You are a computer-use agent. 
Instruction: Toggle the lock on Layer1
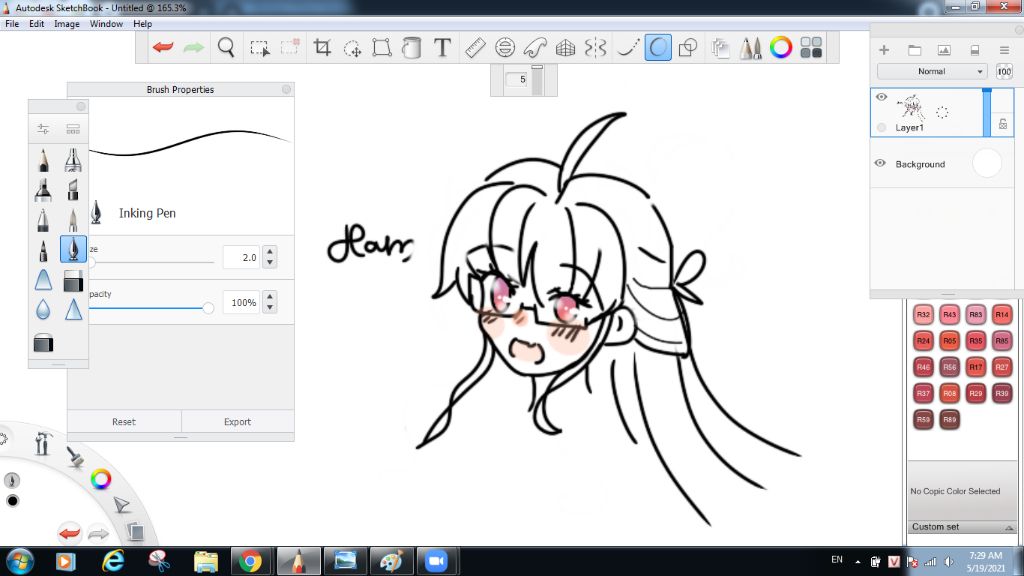click(1002, 124)
